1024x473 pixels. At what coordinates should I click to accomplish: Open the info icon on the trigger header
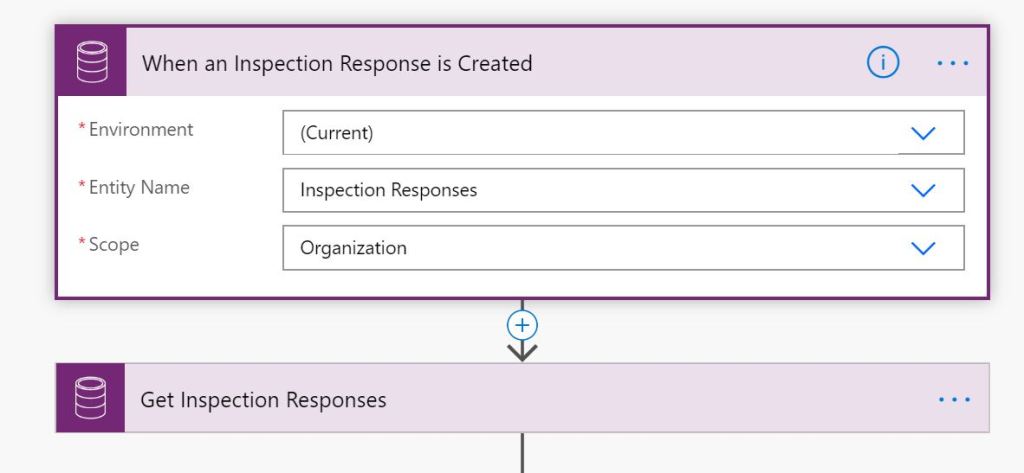point(882,62)
